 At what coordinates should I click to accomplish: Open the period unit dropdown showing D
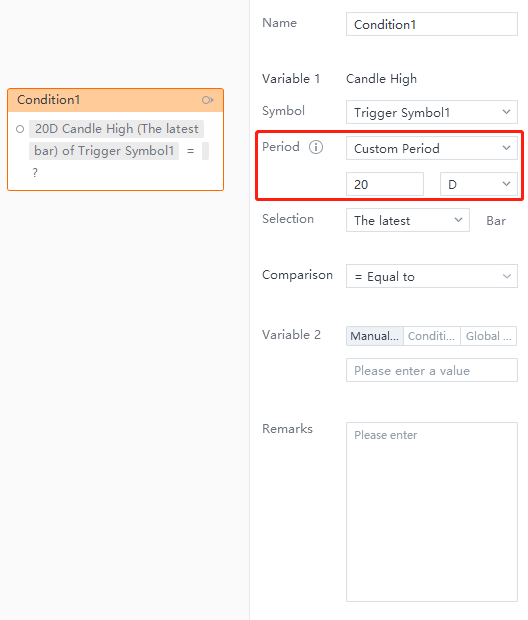pos(479,184)
